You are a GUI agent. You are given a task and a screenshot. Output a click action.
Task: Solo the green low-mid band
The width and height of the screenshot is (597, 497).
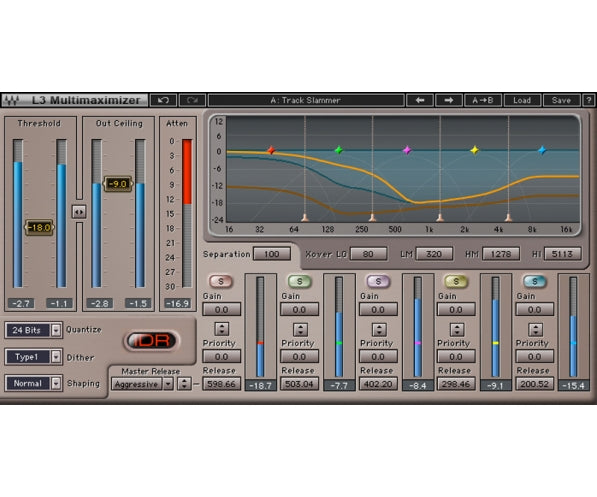(300, 281)
